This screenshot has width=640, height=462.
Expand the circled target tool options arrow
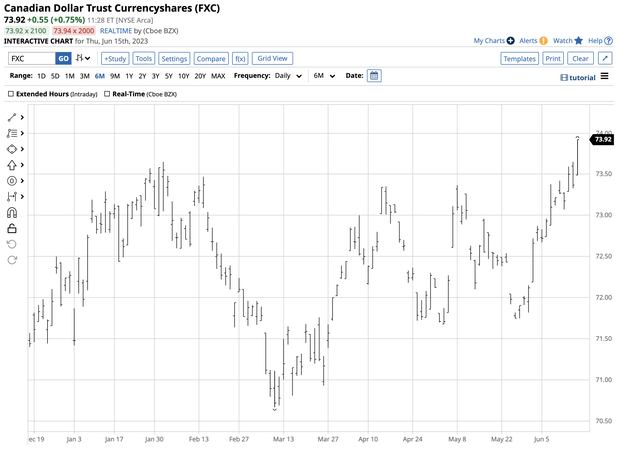[22, 181]
